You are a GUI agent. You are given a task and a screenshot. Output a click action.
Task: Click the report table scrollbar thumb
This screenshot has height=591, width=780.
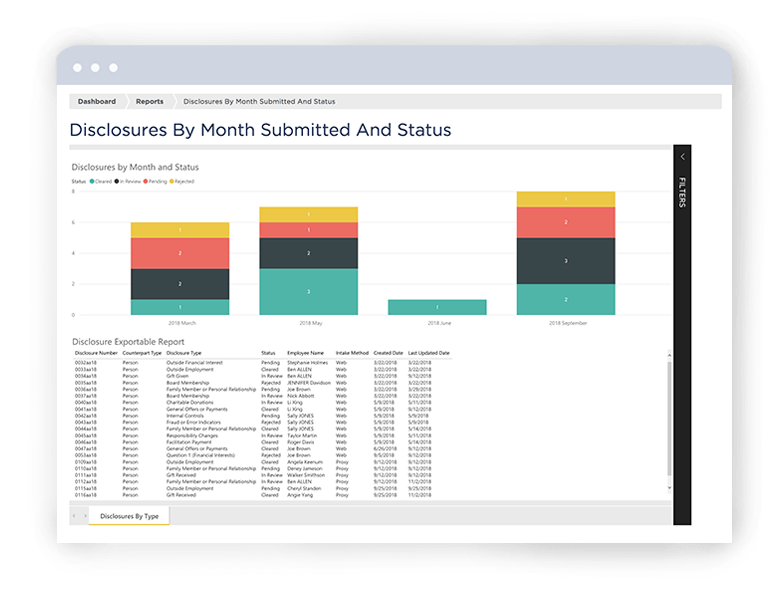point(669,418)
